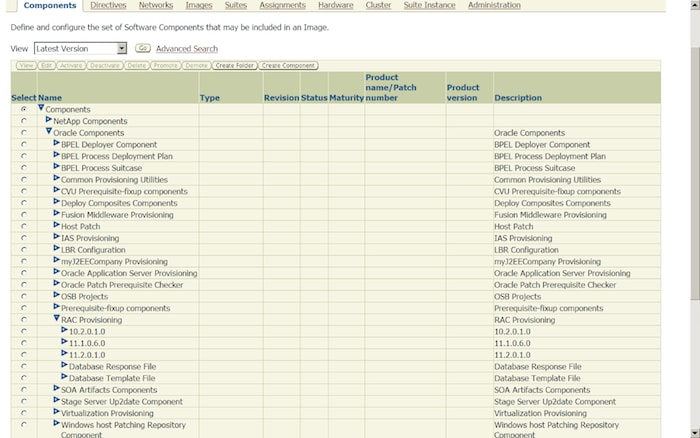Go to the Assignments tab
This screenshot has width=700, height=438.
point(283,5)
